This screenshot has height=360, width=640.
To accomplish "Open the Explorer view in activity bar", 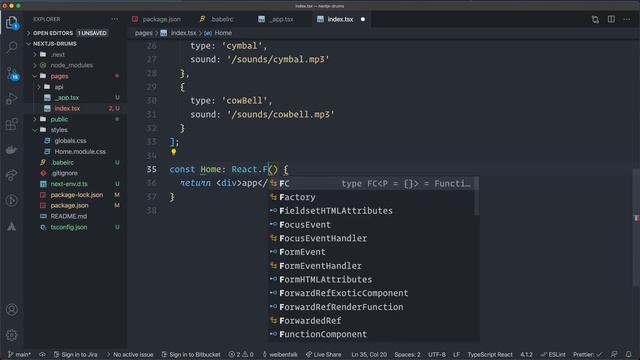I will click(x=12, y=22).
